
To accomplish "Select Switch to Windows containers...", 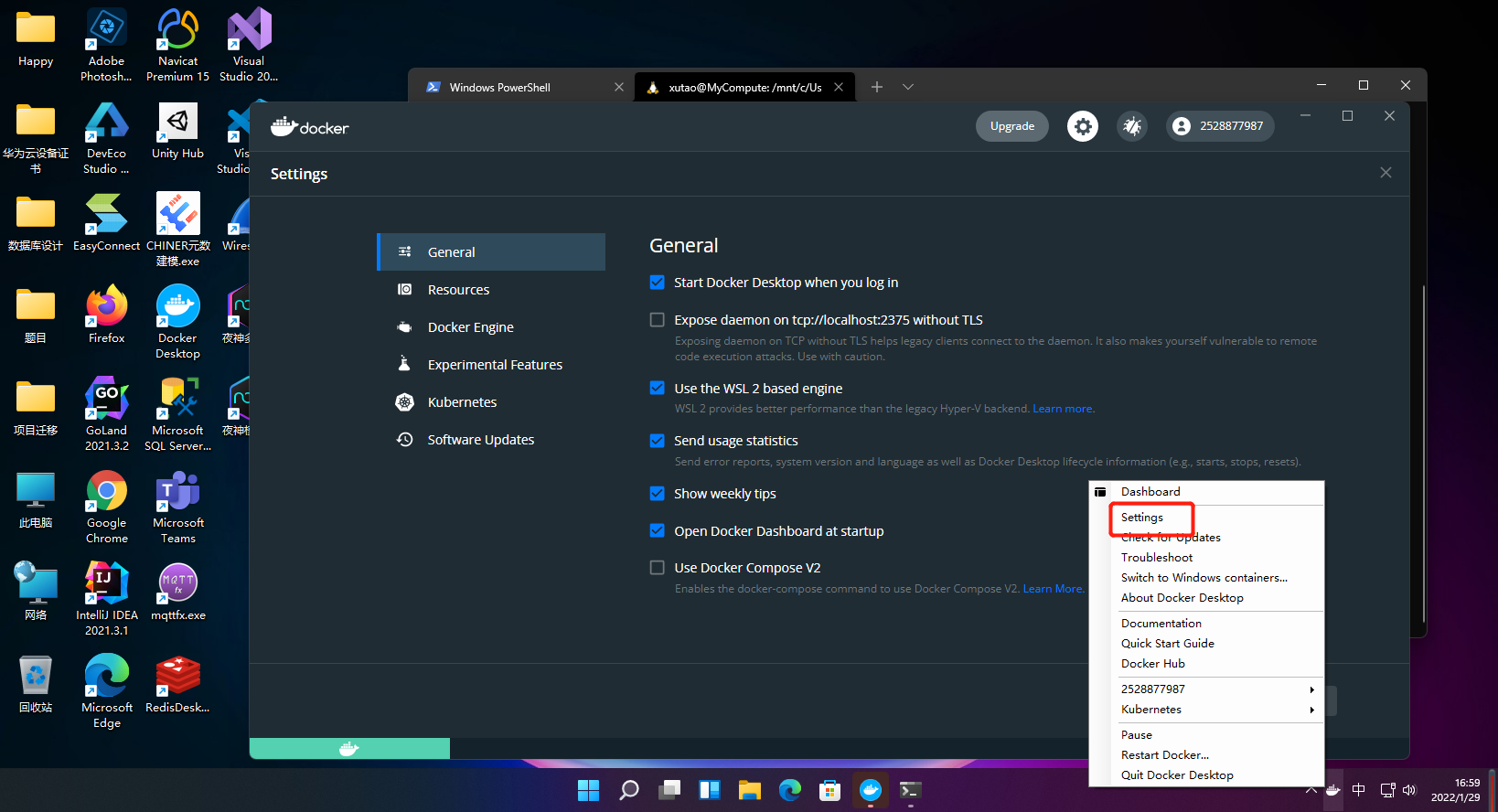I will click(1206, 578).
